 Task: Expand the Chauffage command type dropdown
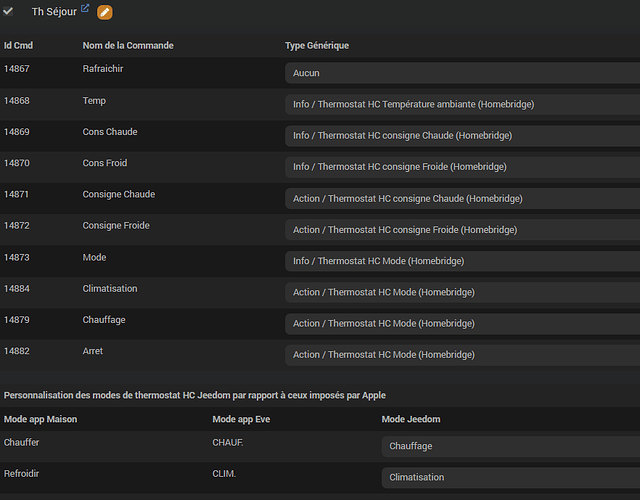click(x=462, y=323)
